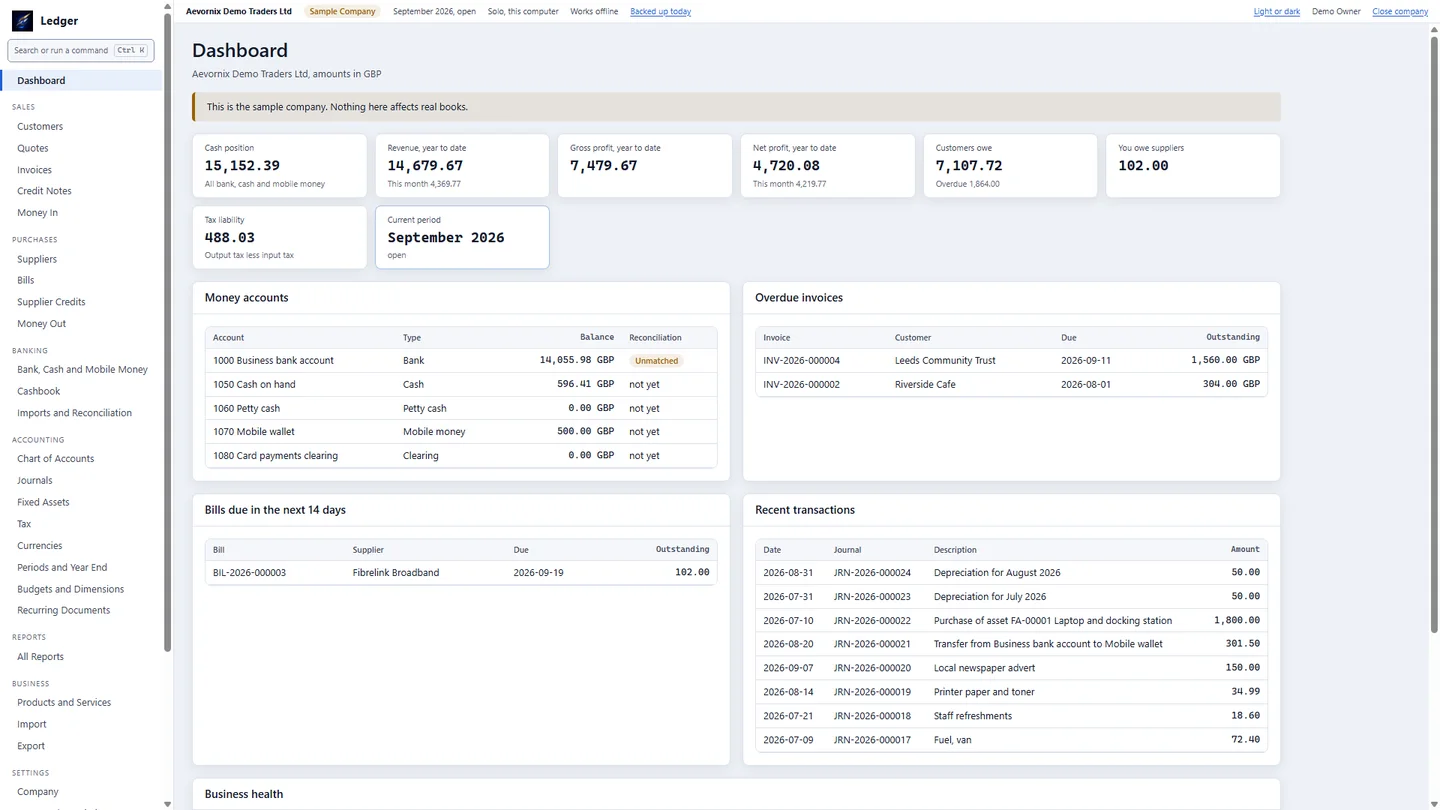Click the Backed up today link
This screenshot has width=1440, height=810.
[x=660, y=11]
